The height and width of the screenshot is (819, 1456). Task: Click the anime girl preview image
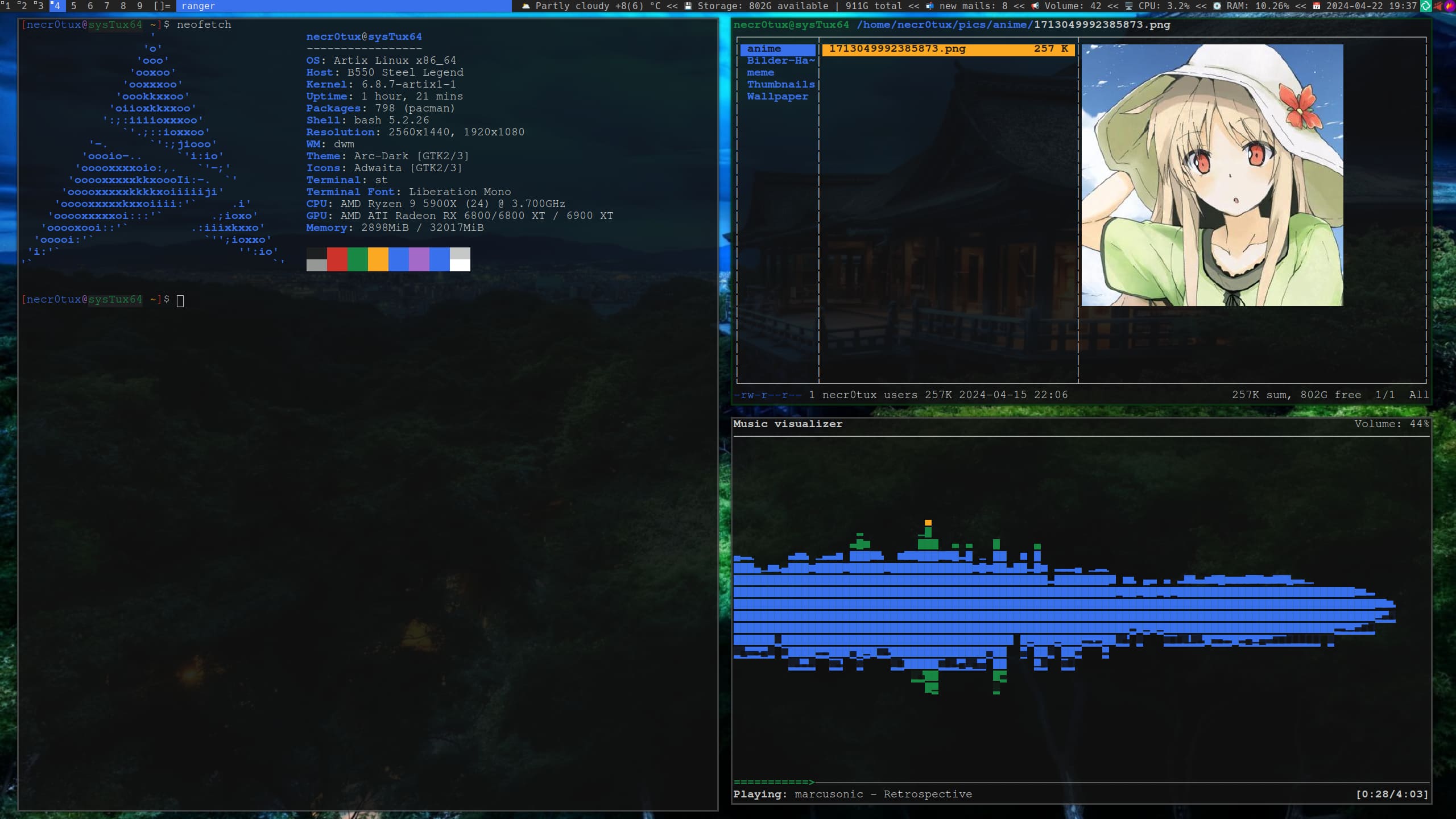[x=1211, y=175]
